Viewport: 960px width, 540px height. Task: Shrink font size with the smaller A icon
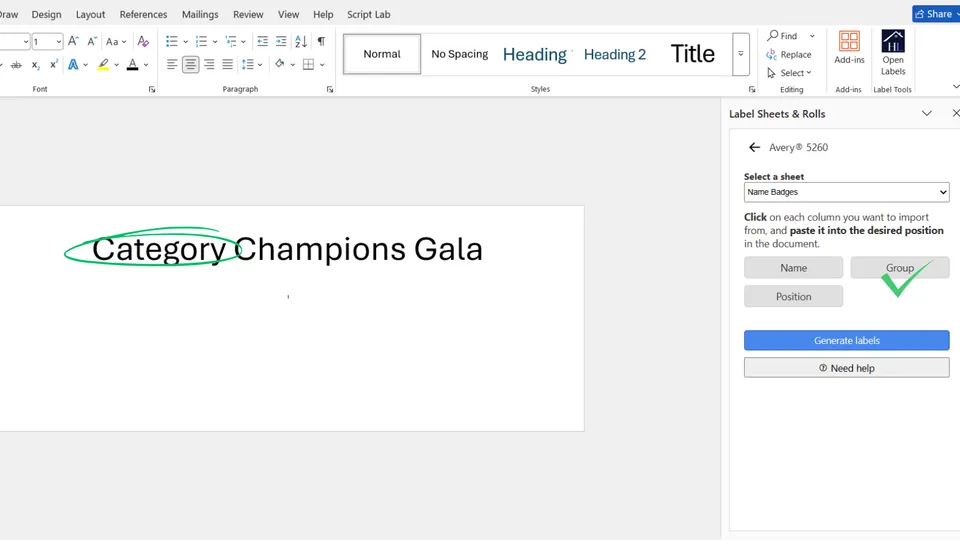[x=92, y=41]
